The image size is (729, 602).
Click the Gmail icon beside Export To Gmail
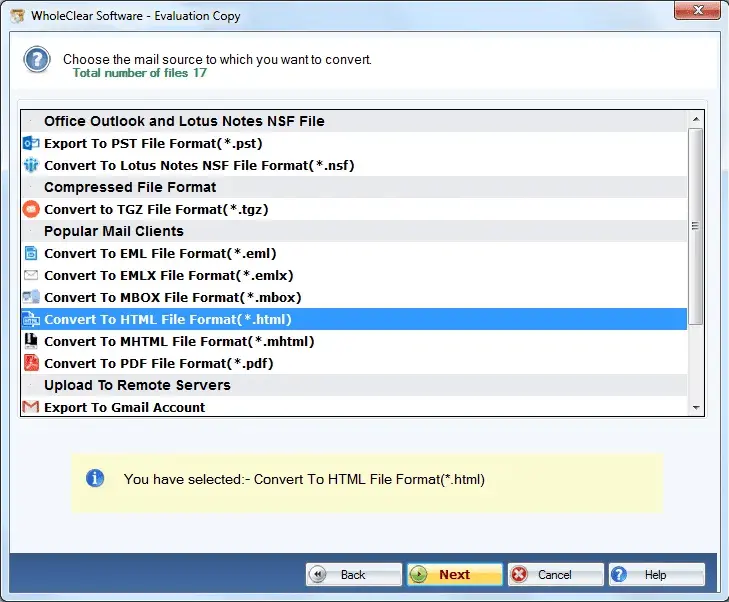coord(31,407)
